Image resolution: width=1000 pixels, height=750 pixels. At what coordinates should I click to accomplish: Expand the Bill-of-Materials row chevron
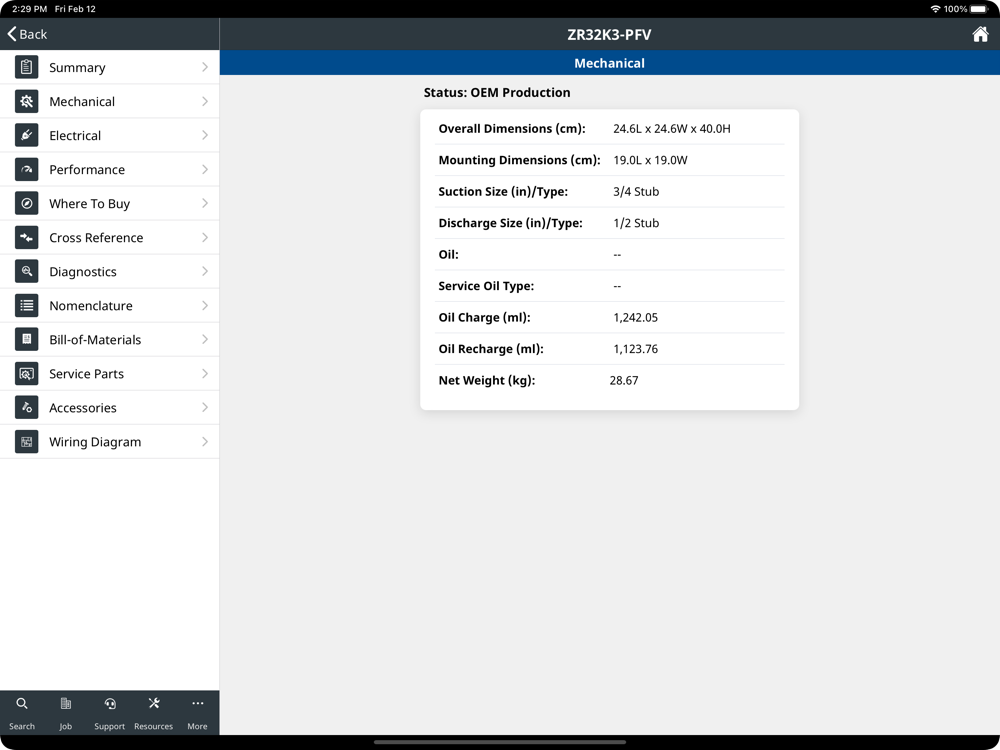pos(205,339)
